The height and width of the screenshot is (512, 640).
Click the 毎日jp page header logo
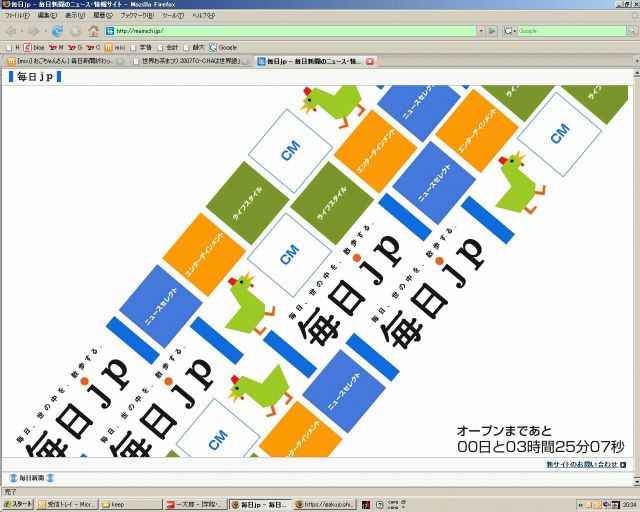(35, 76)
